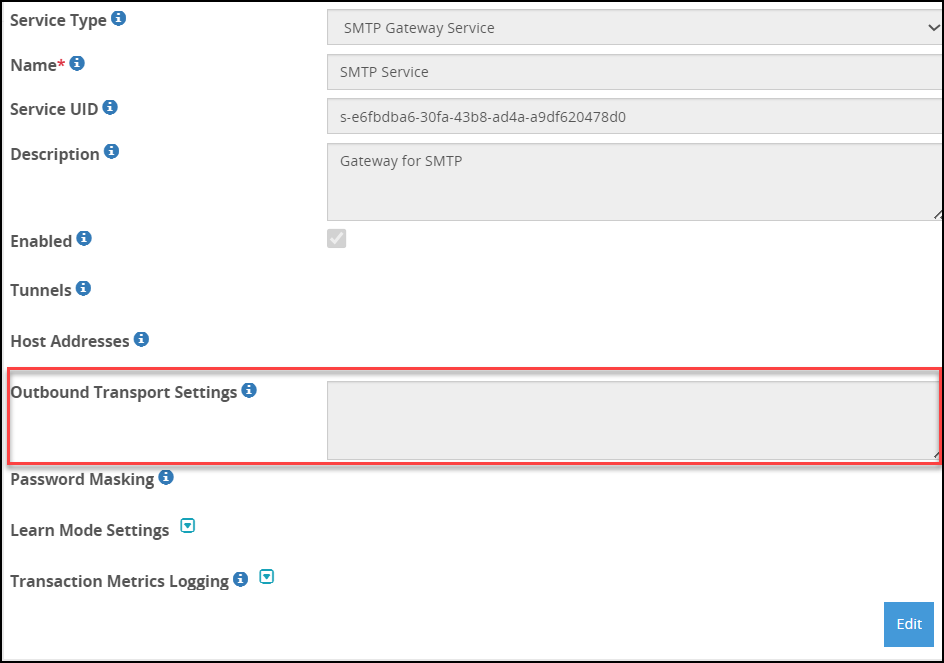This screenshot has height=663, width=944.
Task: Click the Outbound Transport Settings info icon
Action: pos(249,390)
